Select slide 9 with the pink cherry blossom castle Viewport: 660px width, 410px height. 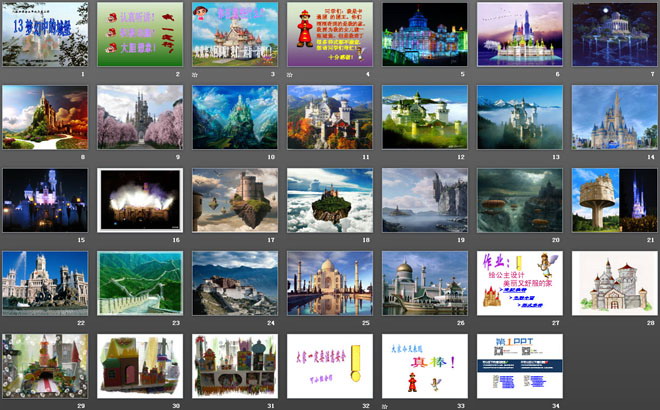pos(140,116)
